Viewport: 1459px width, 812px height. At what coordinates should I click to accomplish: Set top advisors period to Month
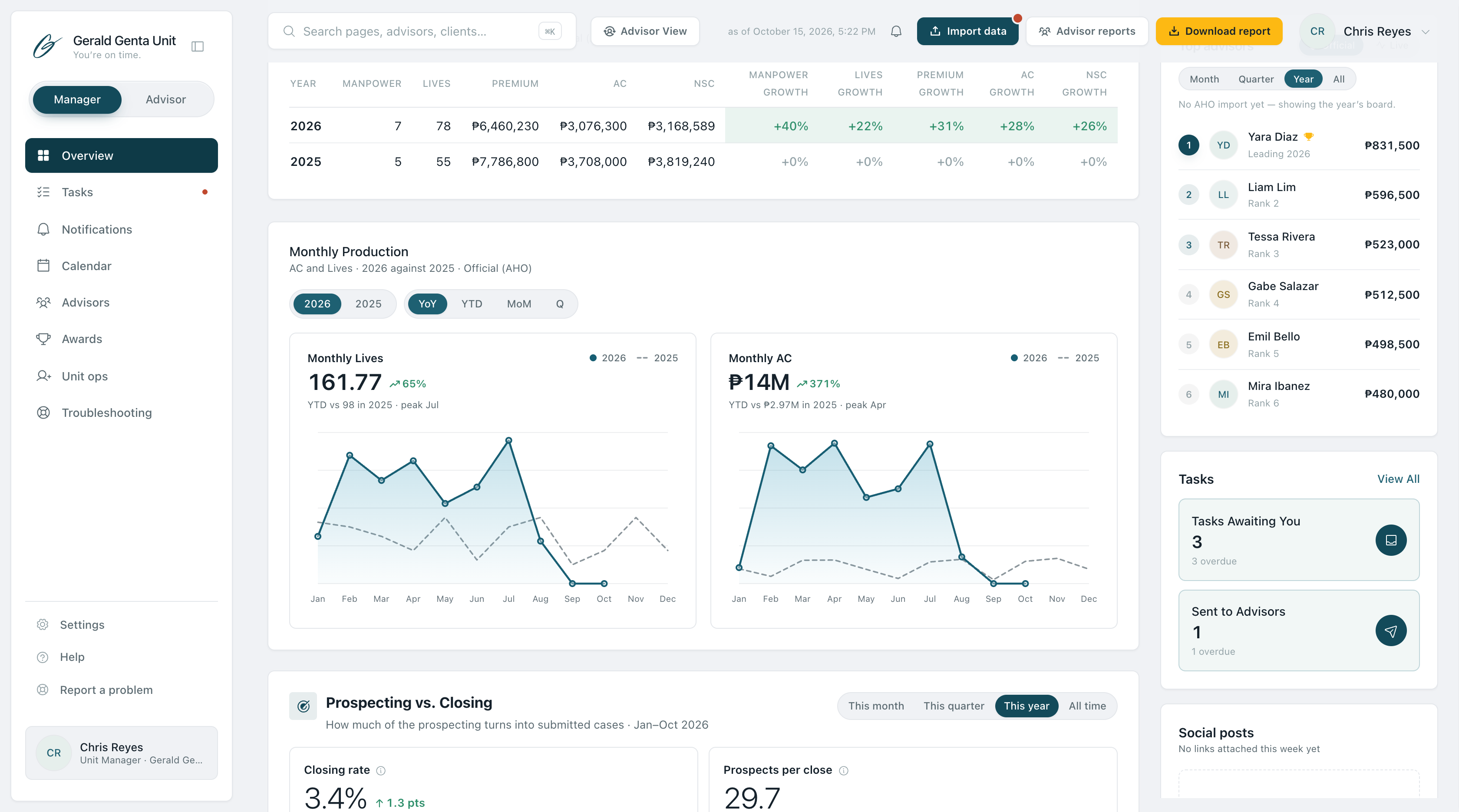pos(1204,79)
